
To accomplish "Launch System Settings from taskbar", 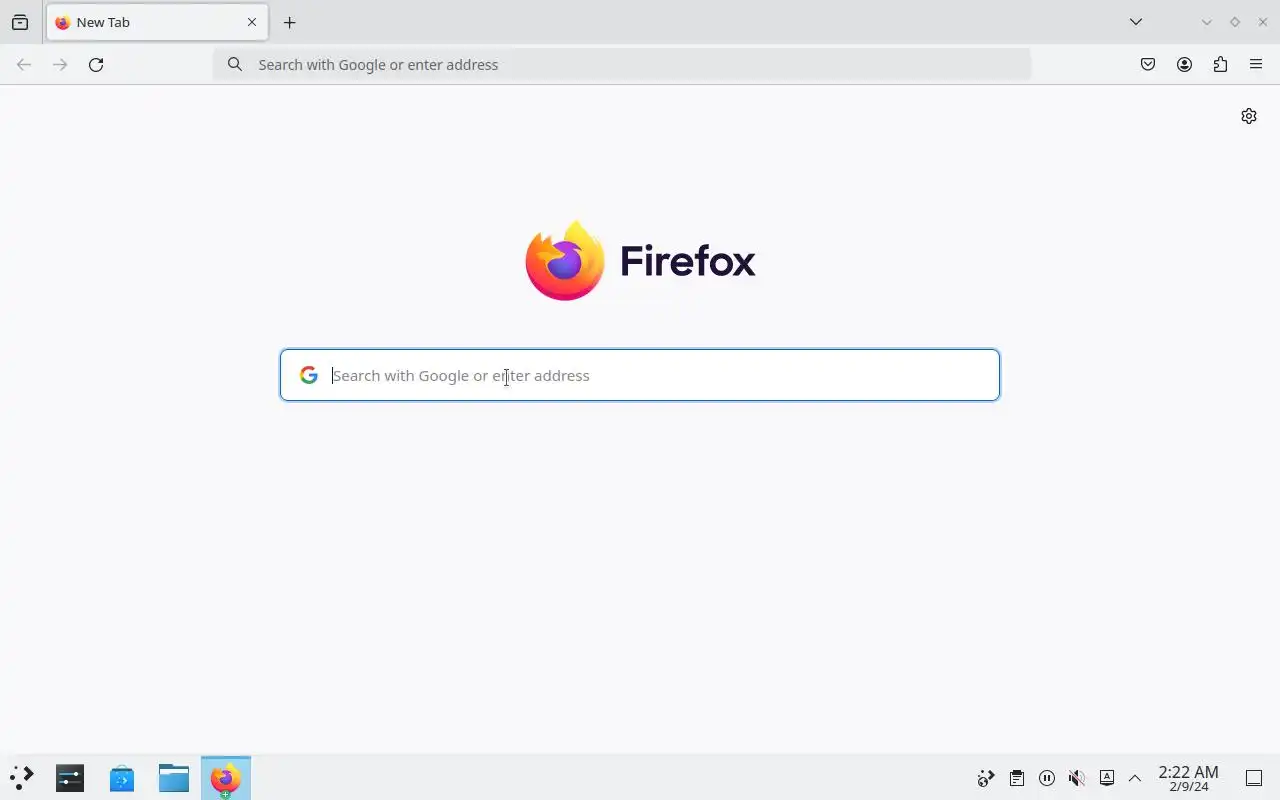I will coord(70,778).
